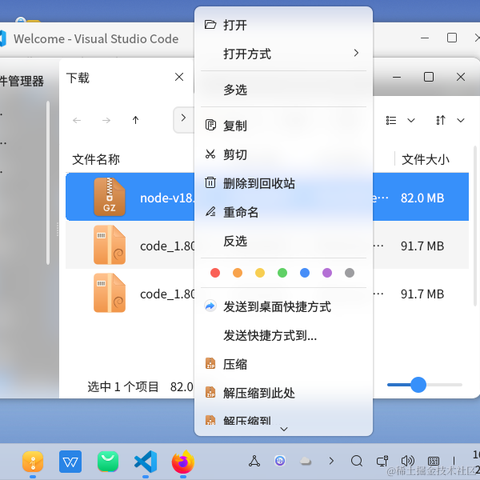Click the File Name (文件名称) column header
480x480 pixels.
point(96,160)
